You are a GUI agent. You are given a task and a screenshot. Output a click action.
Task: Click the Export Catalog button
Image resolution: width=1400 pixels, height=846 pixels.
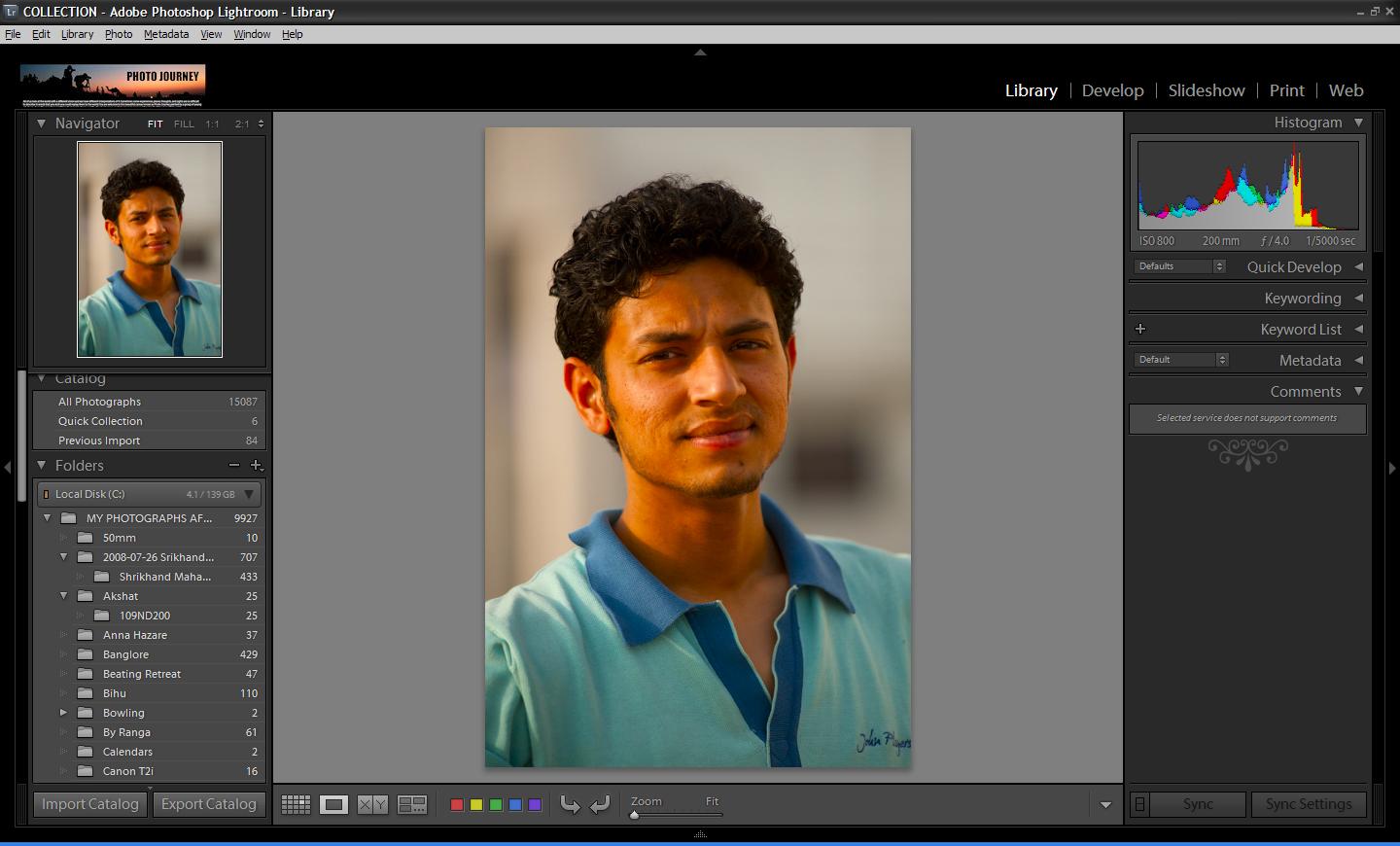208,804
